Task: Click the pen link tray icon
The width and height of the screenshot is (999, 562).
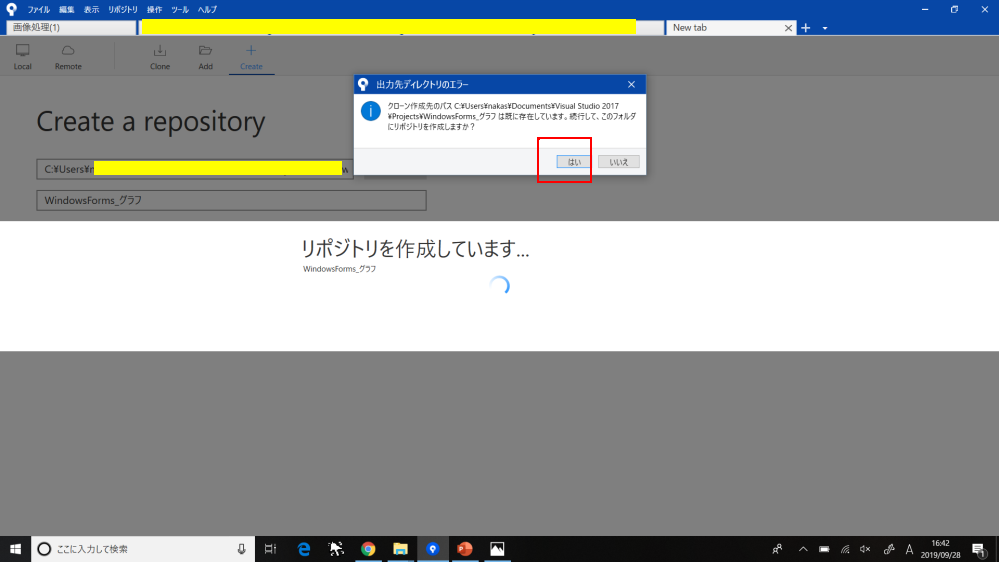Action: [x=888, y=549]
